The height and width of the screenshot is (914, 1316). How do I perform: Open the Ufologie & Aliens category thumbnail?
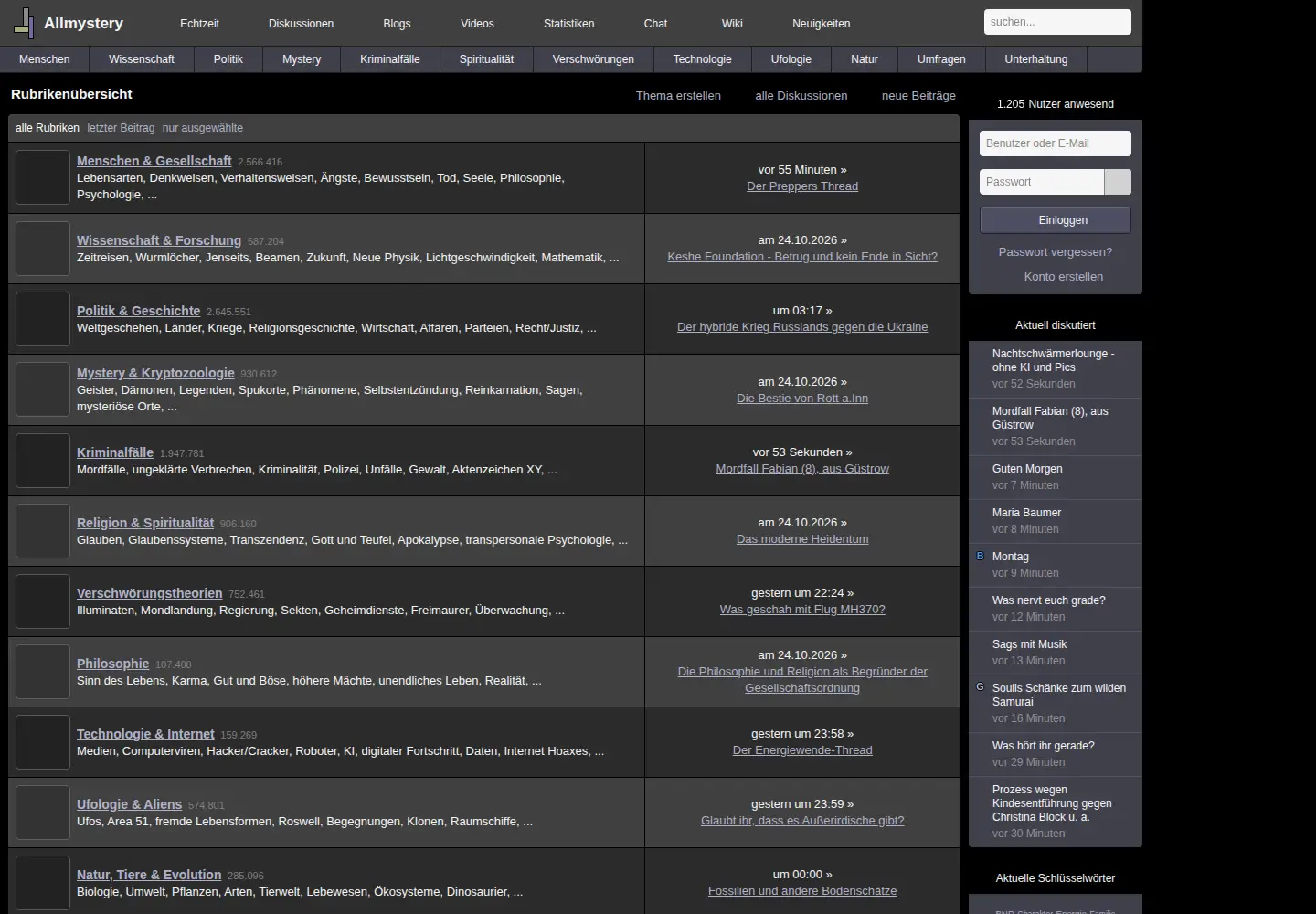pyautogui.click(x=43, y=813)
